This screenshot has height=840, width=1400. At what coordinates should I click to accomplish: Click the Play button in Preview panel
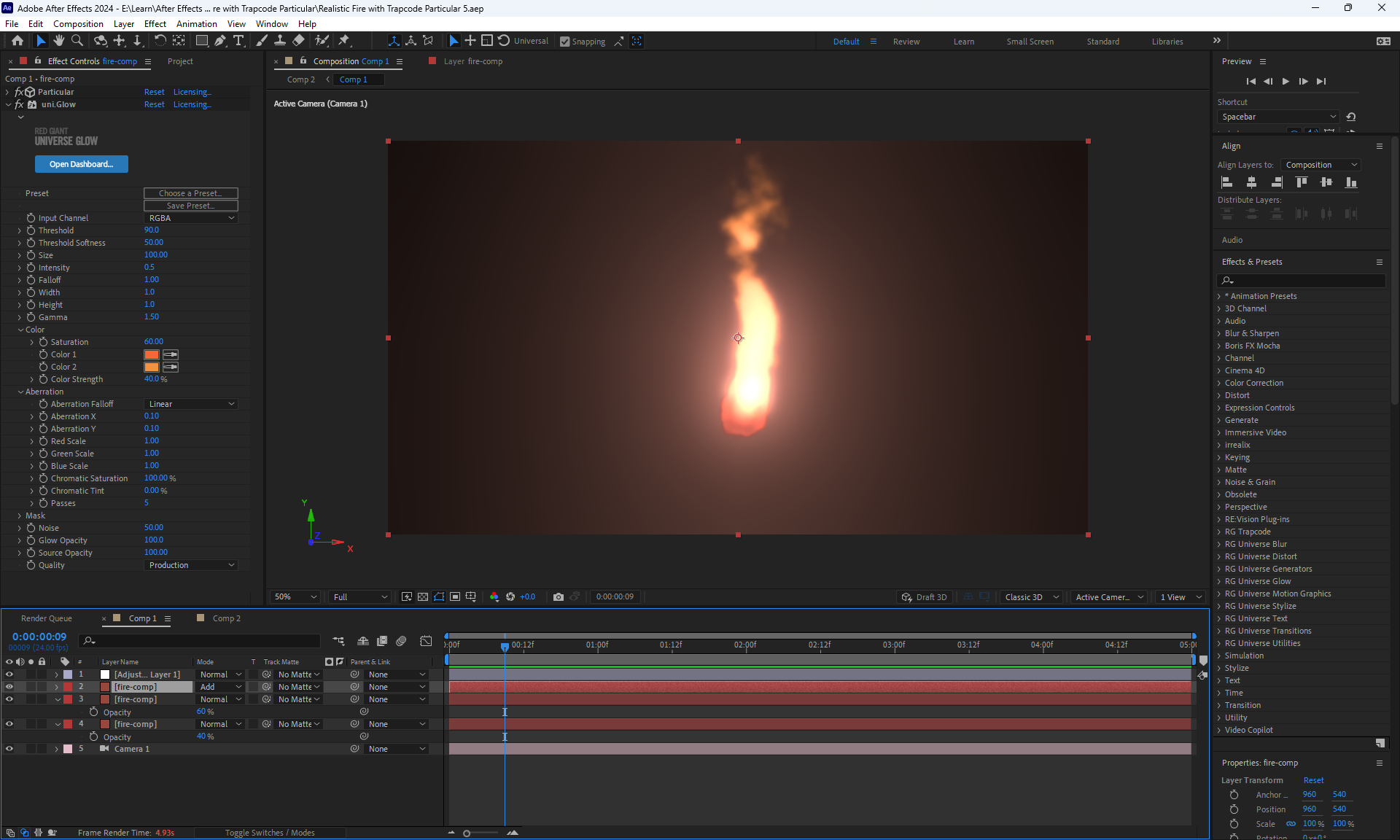click(x=1286, y=81)
